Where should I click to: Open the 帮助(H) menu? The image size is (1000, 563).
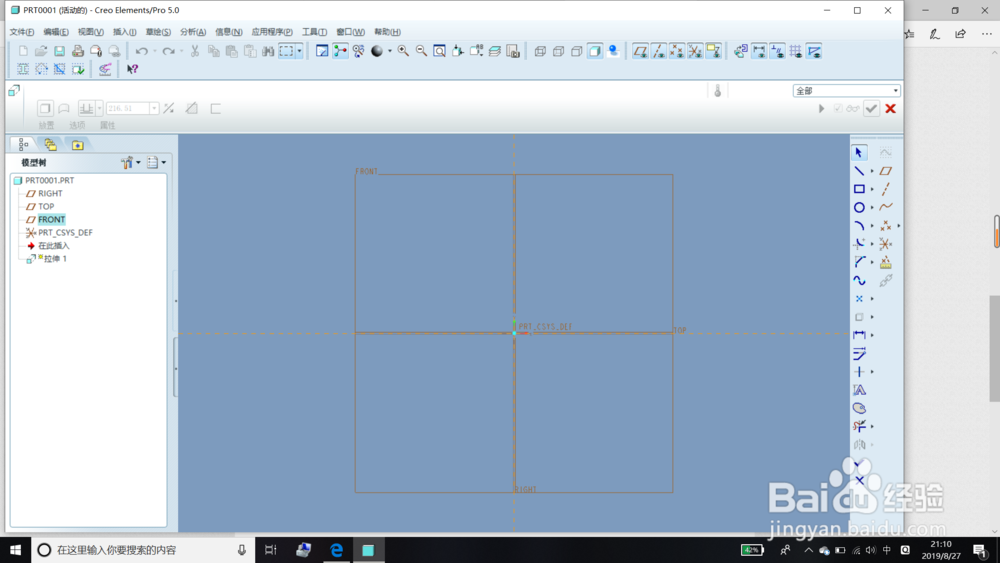[x=387, y=32]
